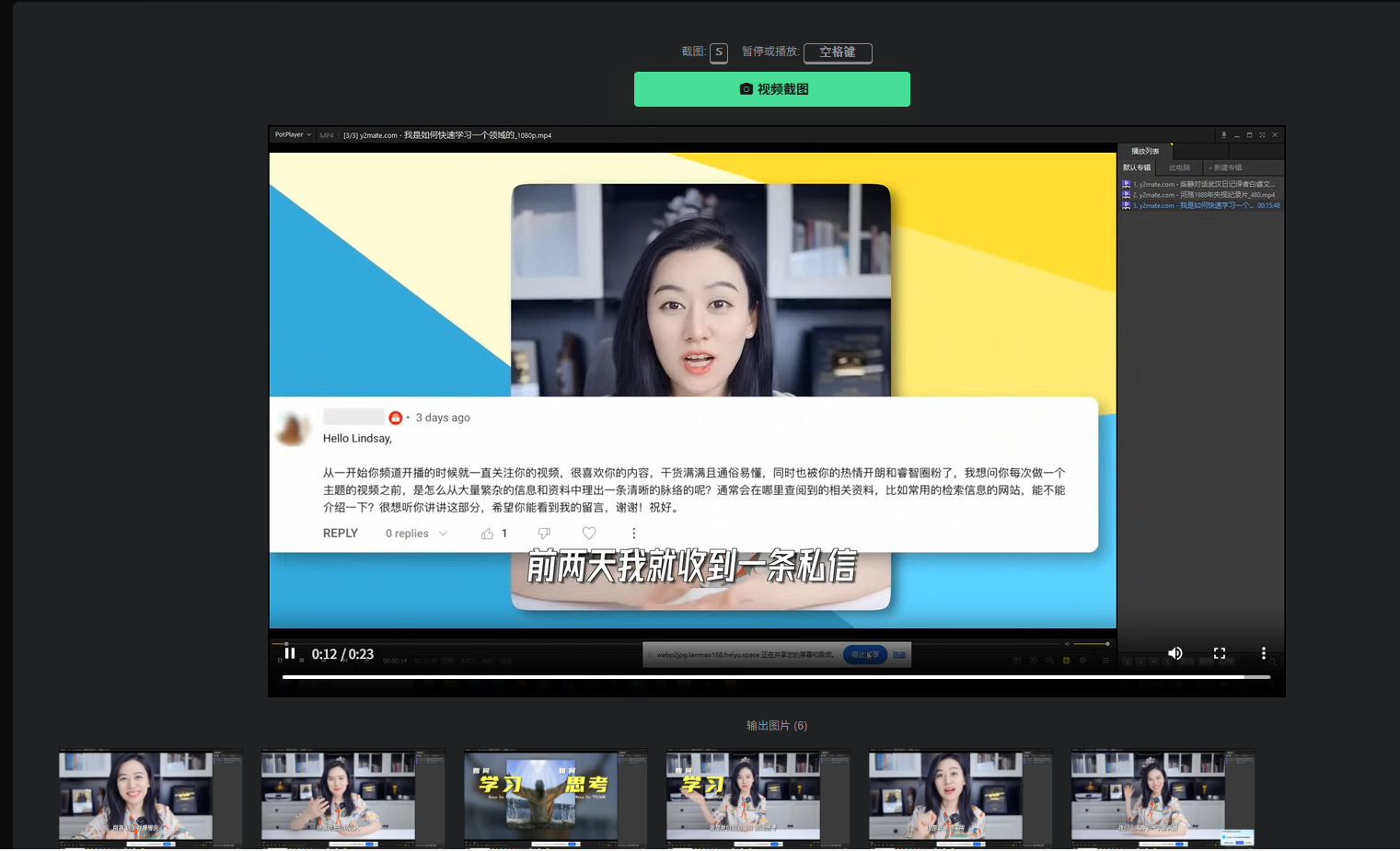The height and width of the screenshot is (851, 1400).
Task: Click the 暂停或播放 label
Action: 770,52
